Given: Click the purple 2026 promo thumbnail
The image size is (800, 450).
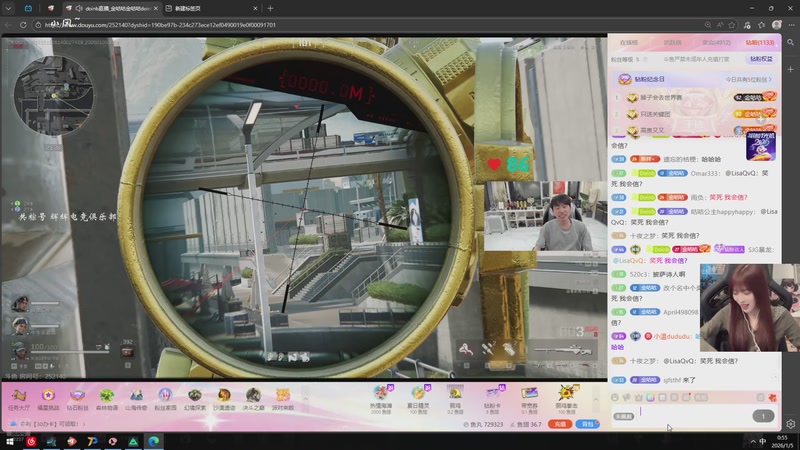Looking at the screenshot, I should tap(761, 146).
